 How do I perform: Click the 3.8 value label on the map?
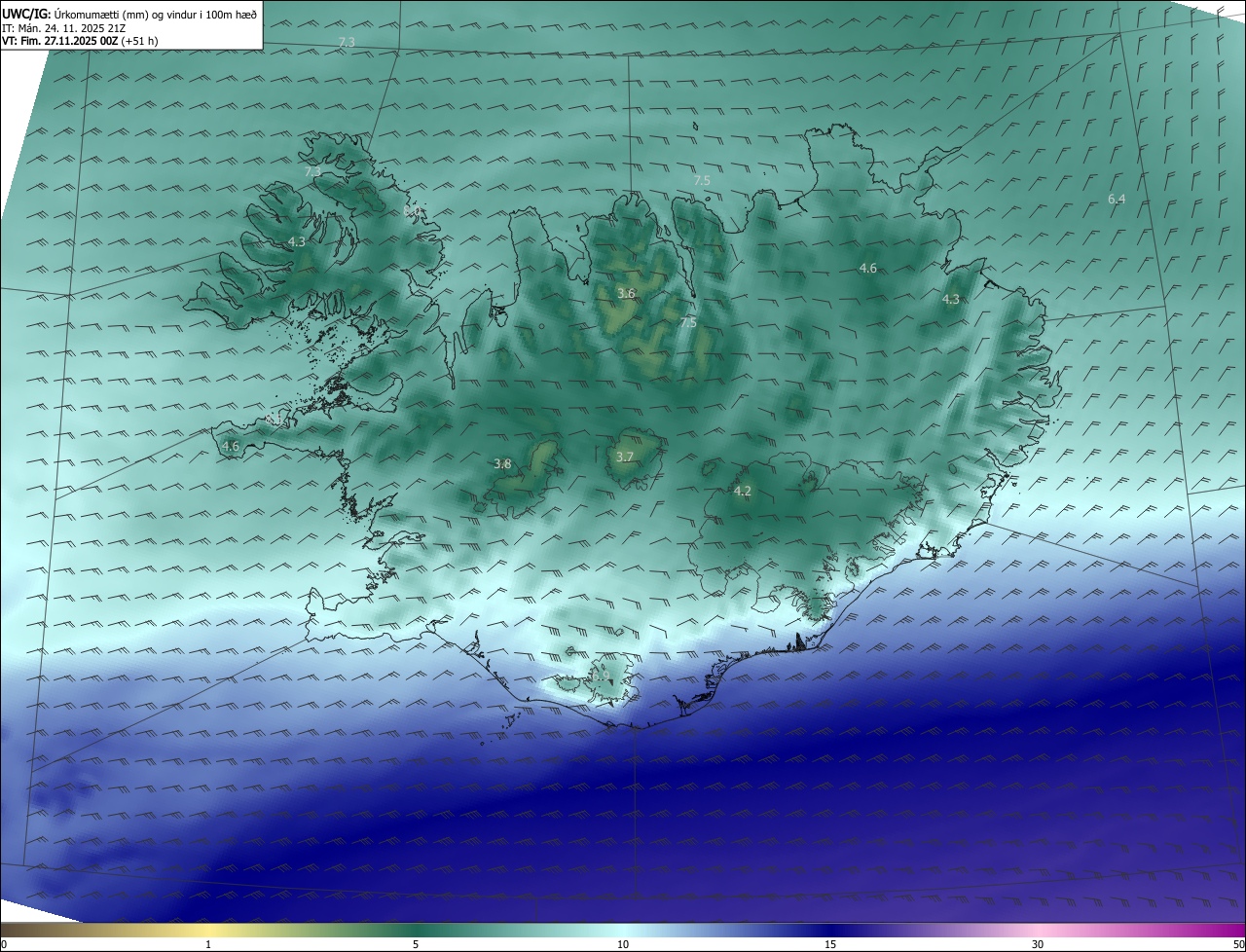click(502, 464)
